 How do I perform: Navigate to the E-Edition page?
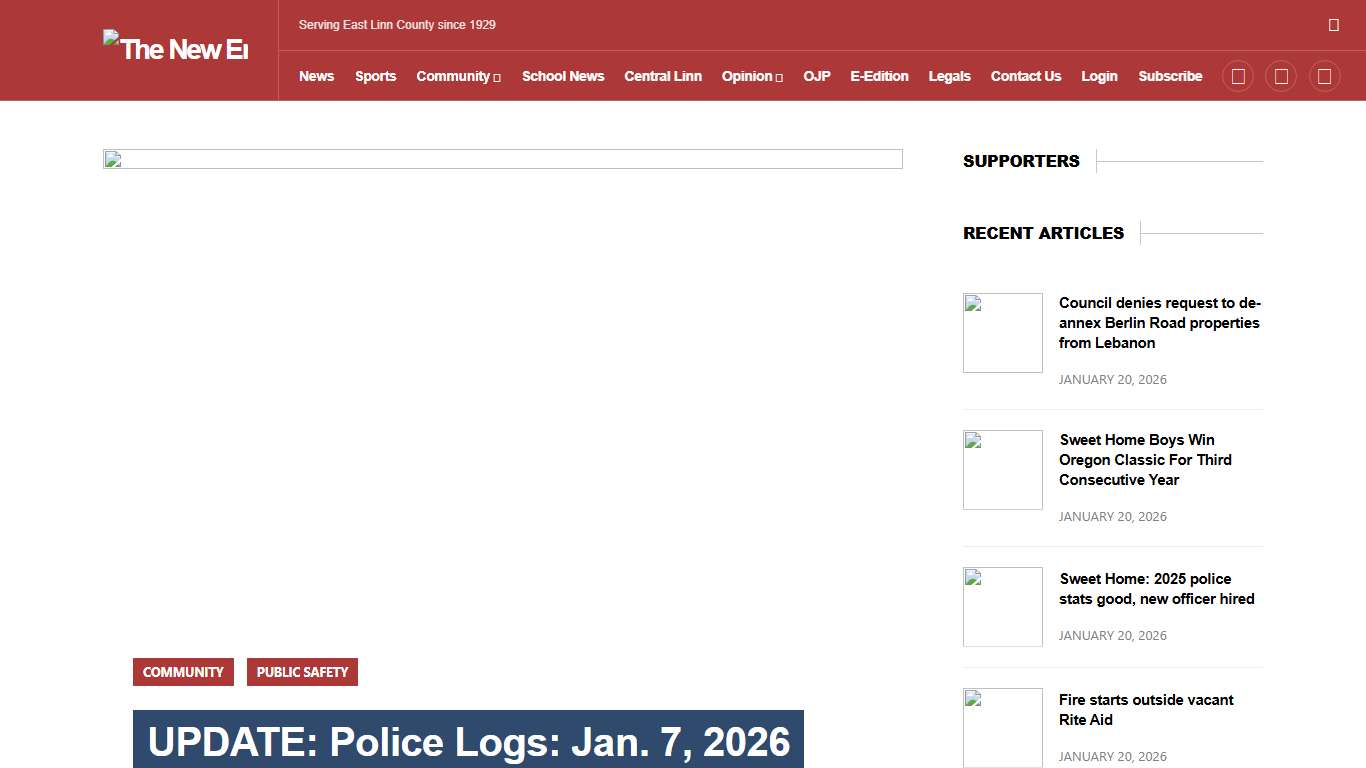(x=879, y=76)
